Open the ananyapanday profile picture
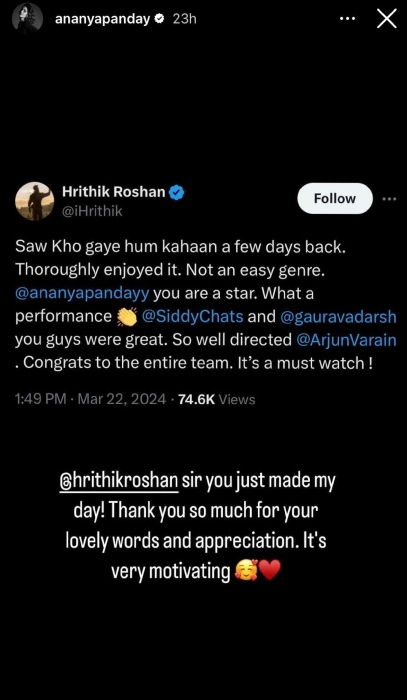Screen dimensions: 407x700 click(28, 20)
